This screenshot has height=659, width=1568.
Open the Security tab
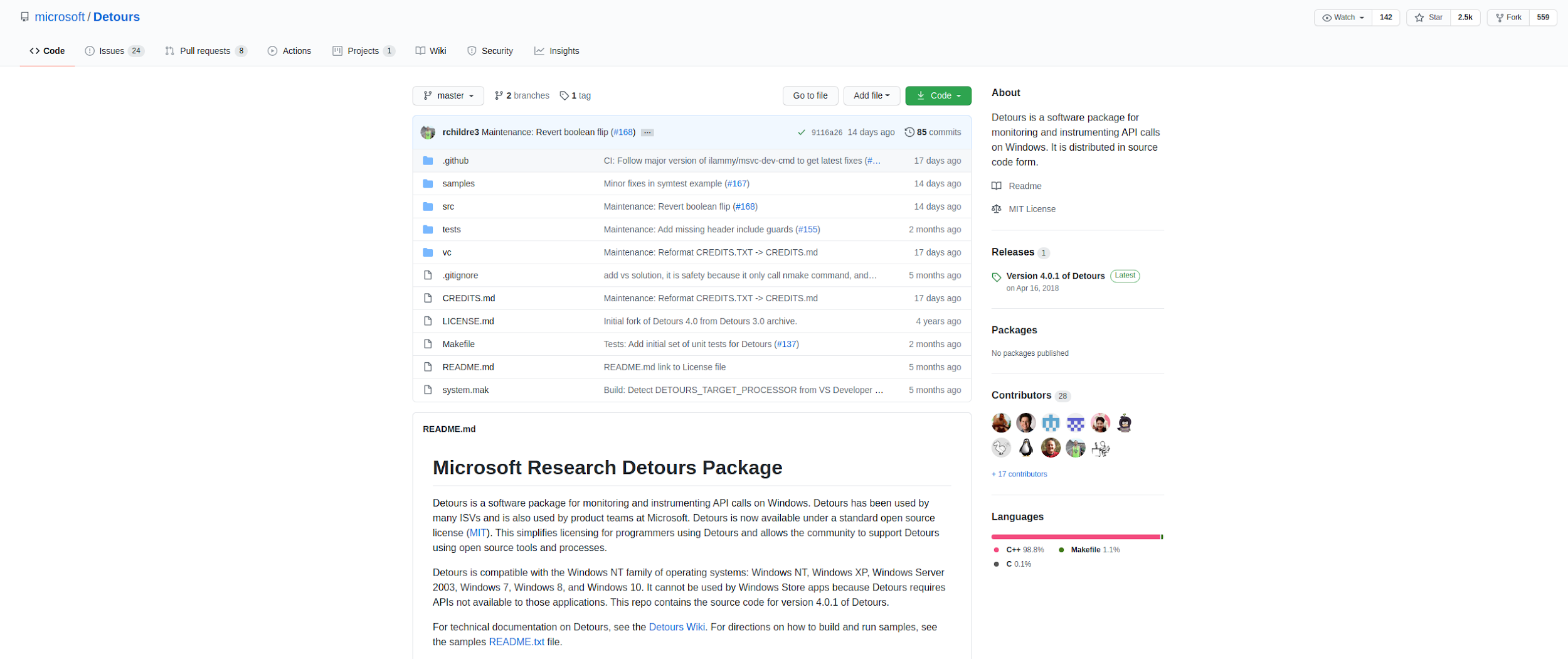click(490, 51)
